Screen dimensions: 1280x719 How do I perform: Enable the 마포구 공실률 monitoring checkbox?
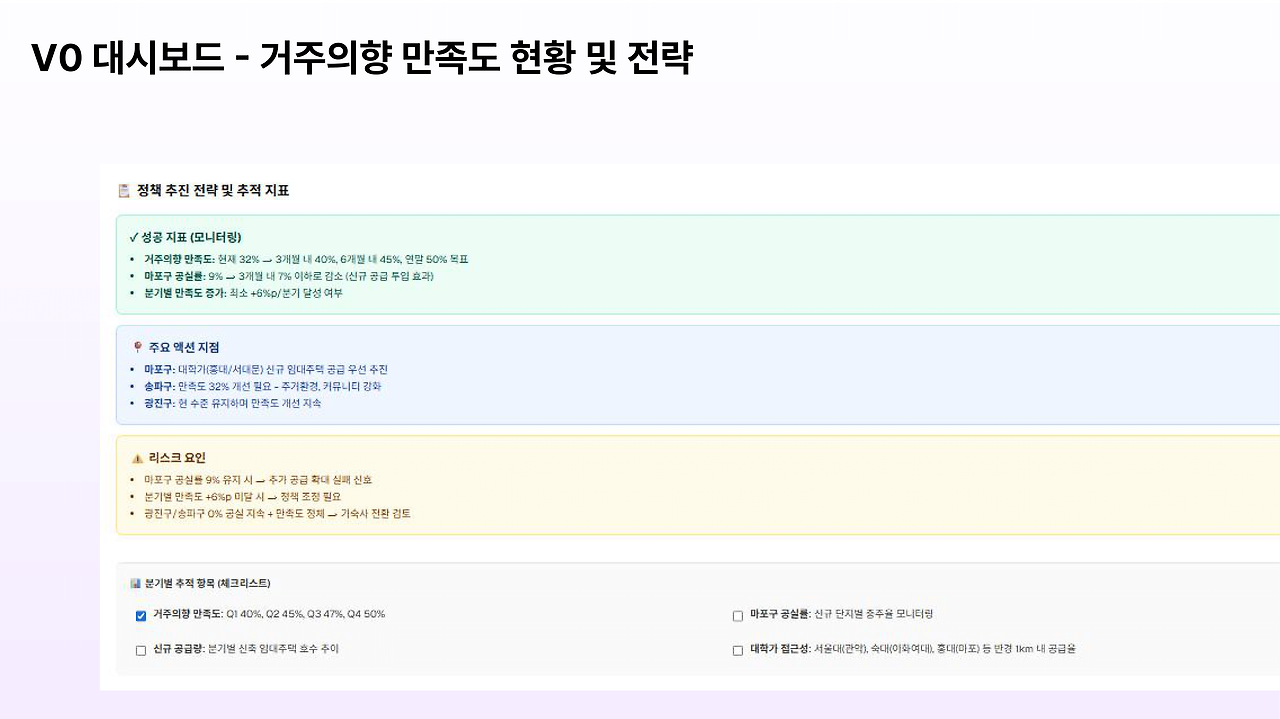click(737, 616)
